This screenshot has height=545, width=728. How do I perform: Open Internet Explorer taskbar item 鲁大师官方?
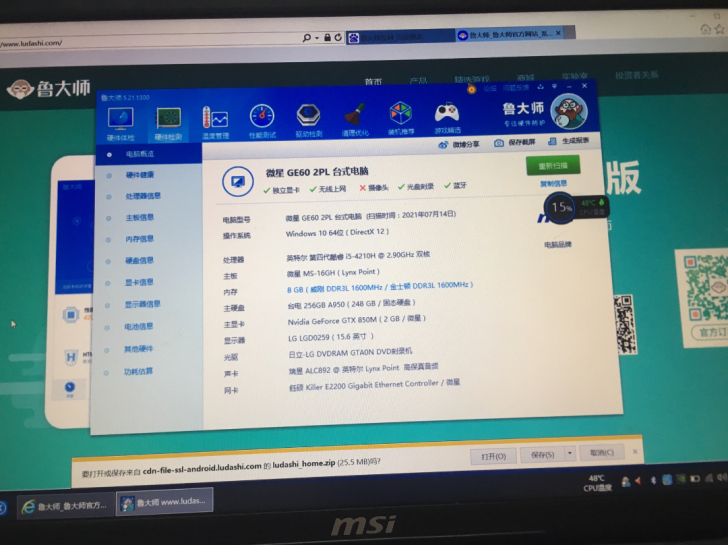(66, 506)
